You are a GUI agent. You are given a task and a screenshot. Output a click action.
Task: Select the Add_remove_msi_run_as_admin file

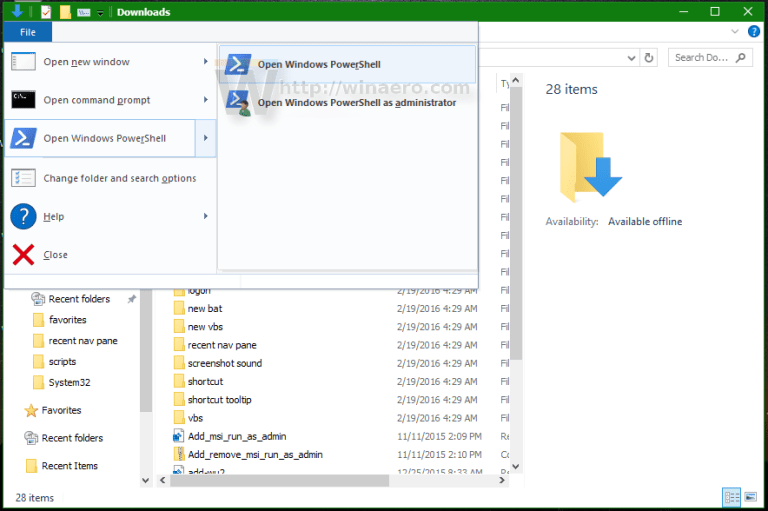255,455
